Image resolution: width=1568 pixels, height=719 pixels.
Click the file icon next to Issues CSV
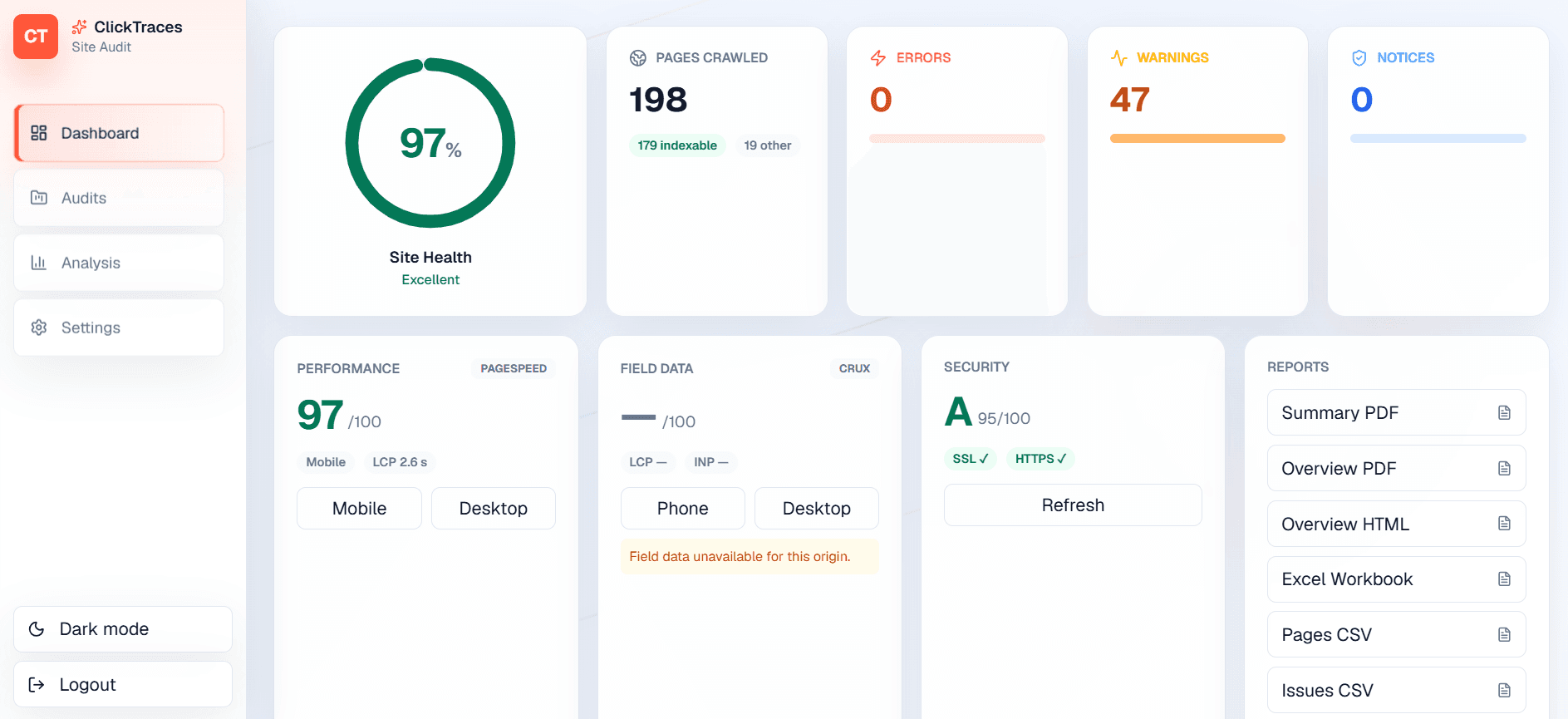(x=1504, y=691)
